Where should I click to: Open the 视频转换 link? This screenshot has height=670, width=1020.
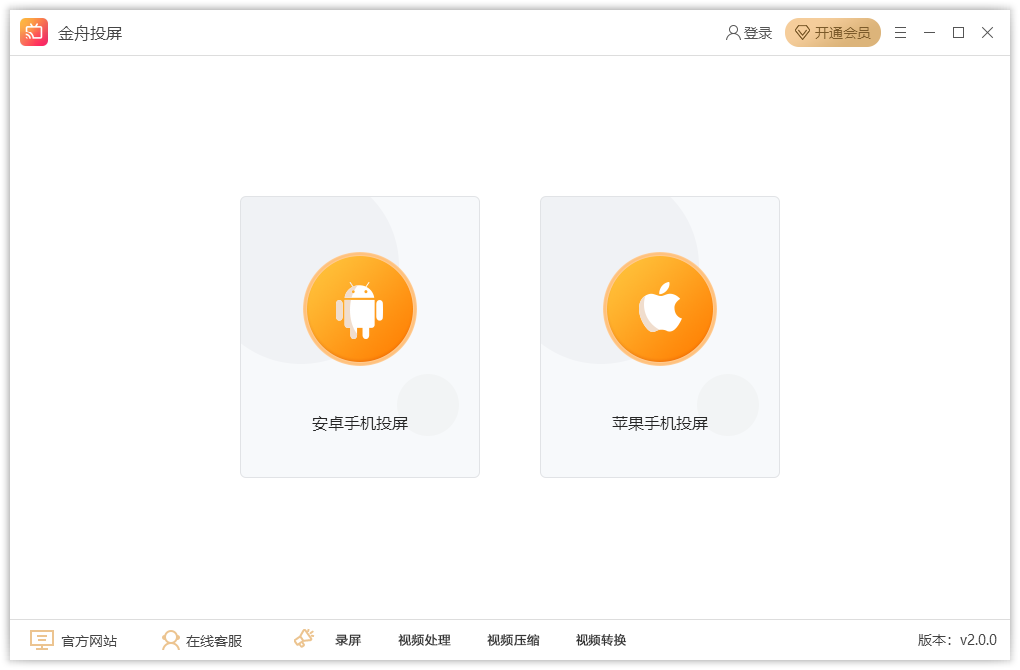pos(601,640)
